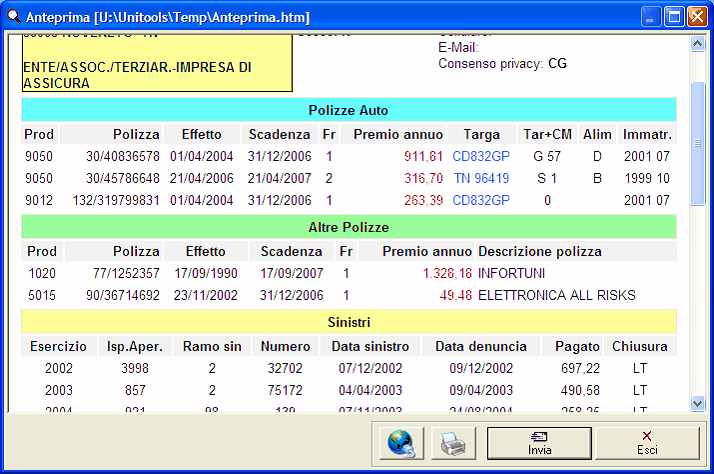This screenshot has height=474, width=714.
Task: Click the 1.328,18 annual premium value
Action: [x=447, y=273]
